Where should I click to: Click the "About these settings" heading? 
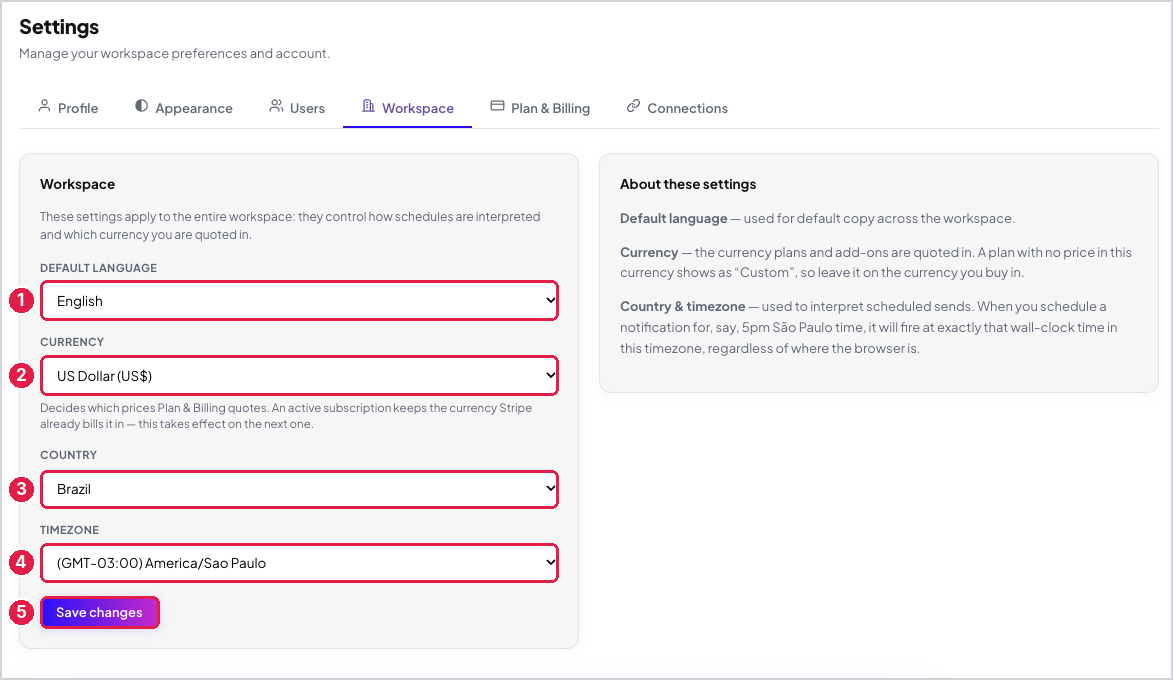[688, 184]
